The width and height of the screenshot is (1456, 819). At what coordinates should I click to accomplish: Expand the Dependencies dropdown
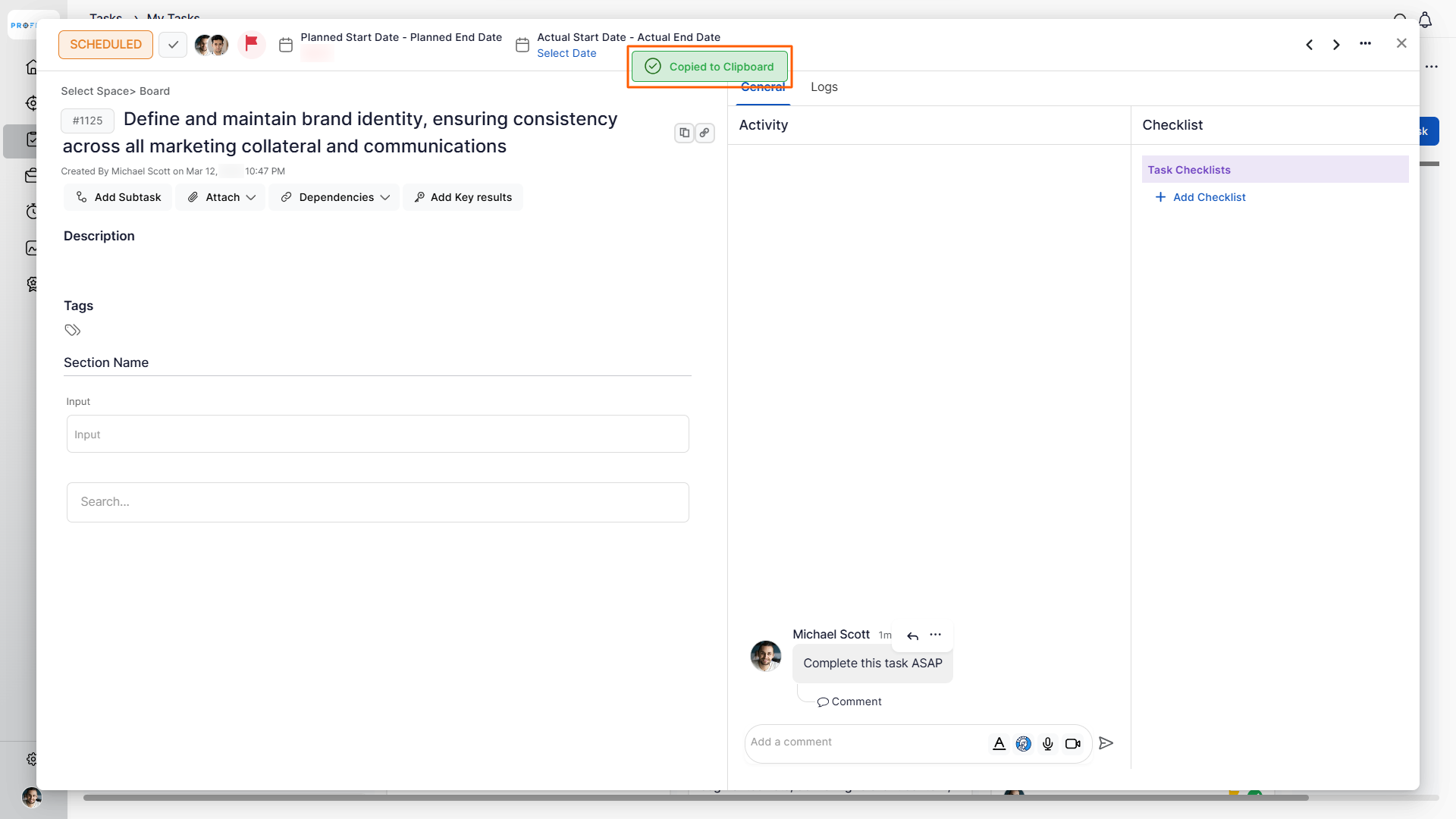[x=334, y=197]
